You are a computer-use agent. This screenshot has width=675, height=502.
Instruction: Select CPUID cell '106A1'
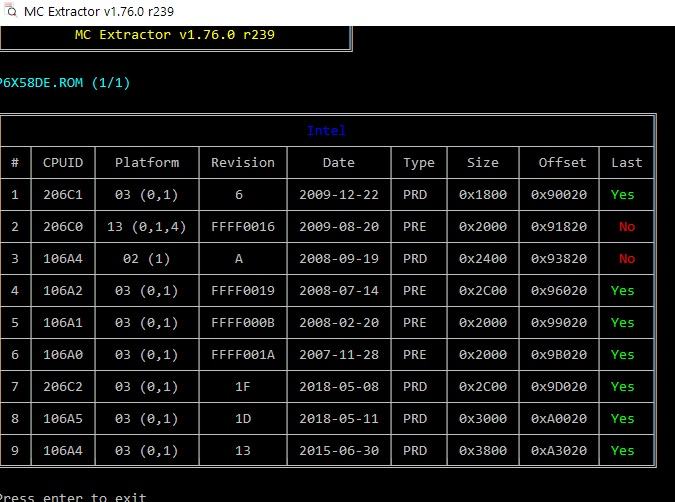[63, 322]
